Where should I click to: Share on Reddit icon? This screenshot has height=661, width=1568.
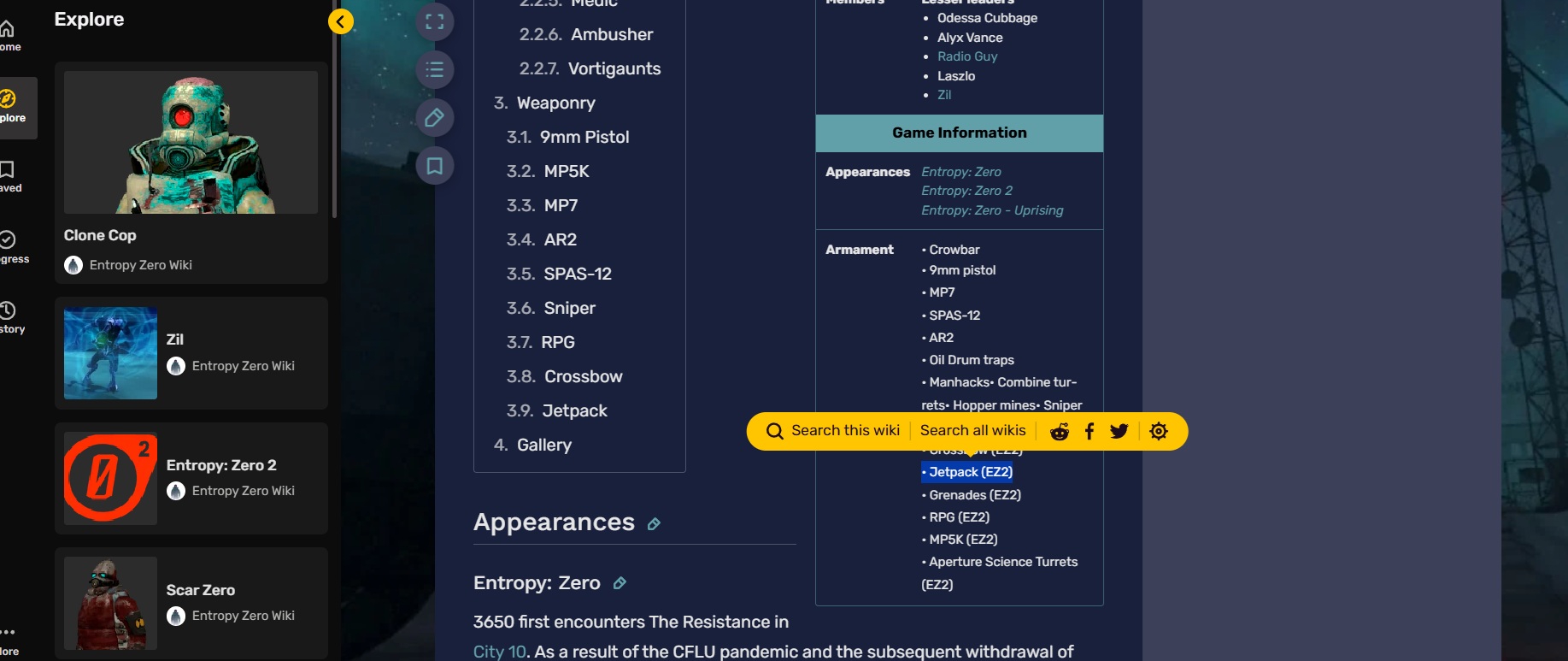coord(1060,431)
